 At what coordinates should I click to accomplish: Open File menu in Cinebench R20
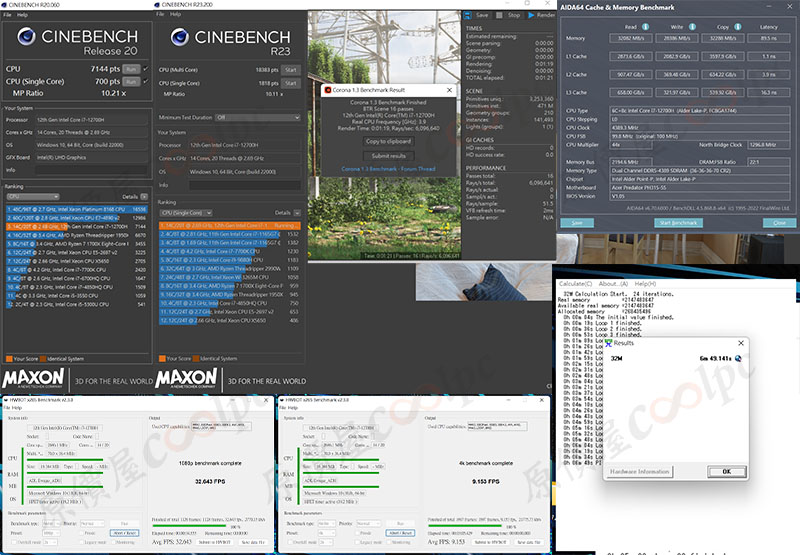(7, 15)
